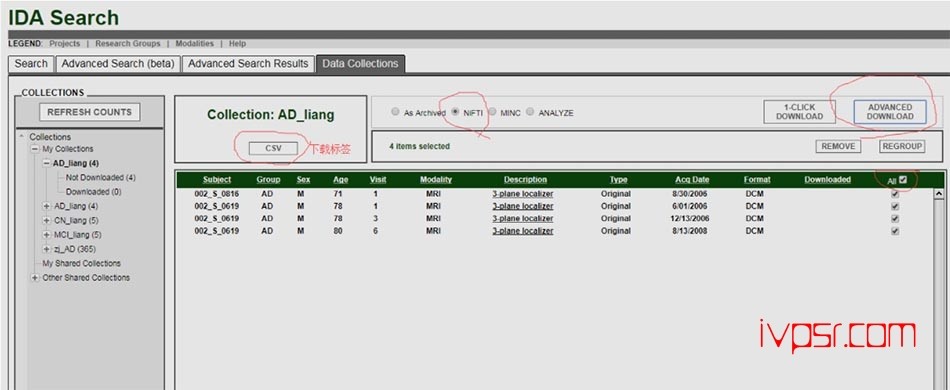
Task: Click the table scrollbar up arrow
Action: tap(939, 194)
